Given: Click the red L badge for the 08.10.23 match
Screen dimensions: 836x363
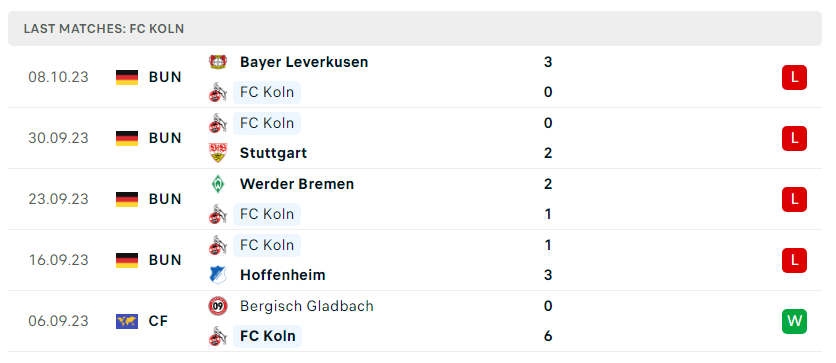Looking at the screenshot, I should 794,77.
